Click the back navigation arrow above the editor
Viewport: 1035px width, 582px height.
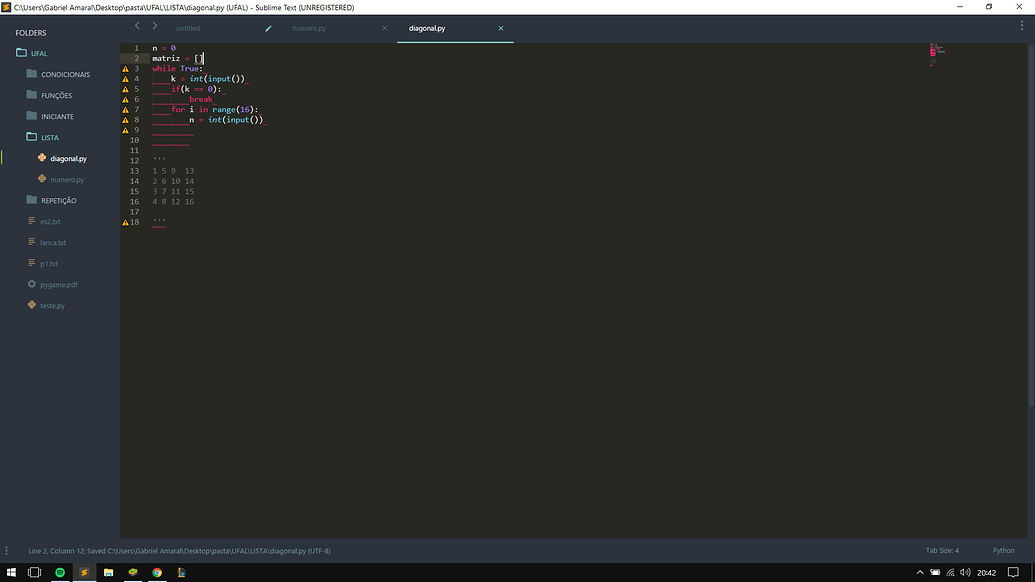[137, 25]
